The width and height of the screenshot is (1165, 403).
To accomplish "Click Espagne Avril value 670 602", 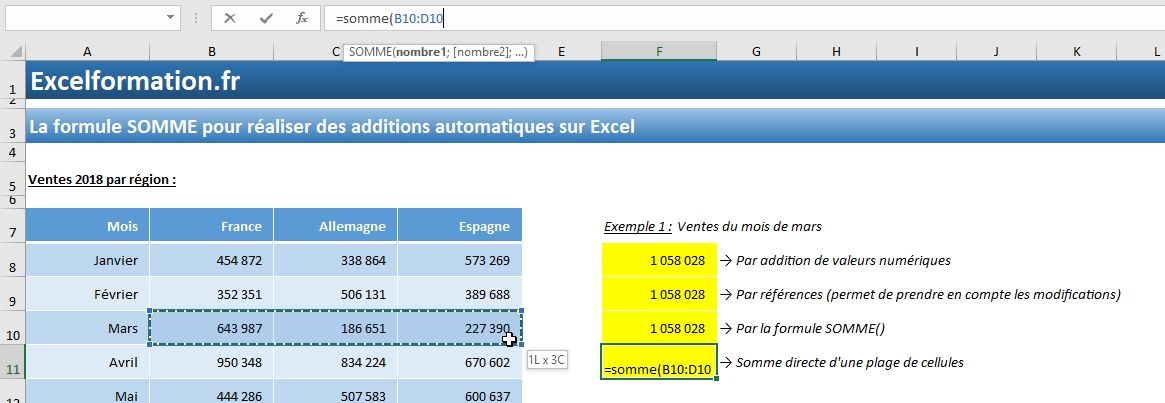I will [x=460, y=363].
